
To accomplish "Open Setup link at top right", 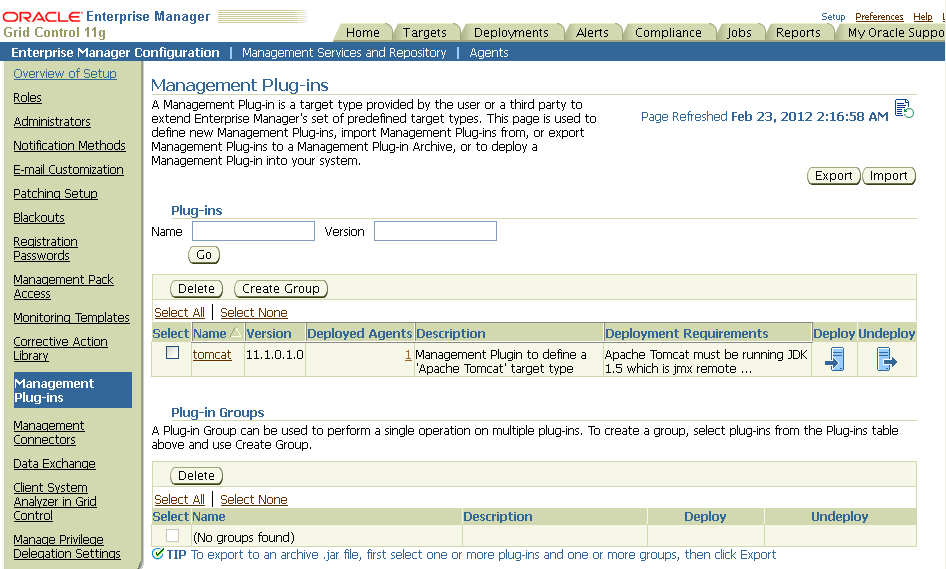I will 833,17.
